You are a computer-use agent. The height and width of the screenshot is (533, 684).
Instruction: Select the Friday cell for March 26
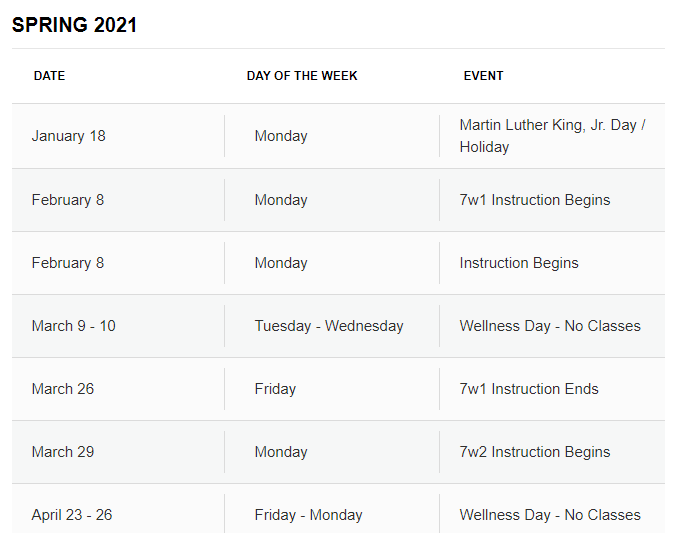pos(275,389)
